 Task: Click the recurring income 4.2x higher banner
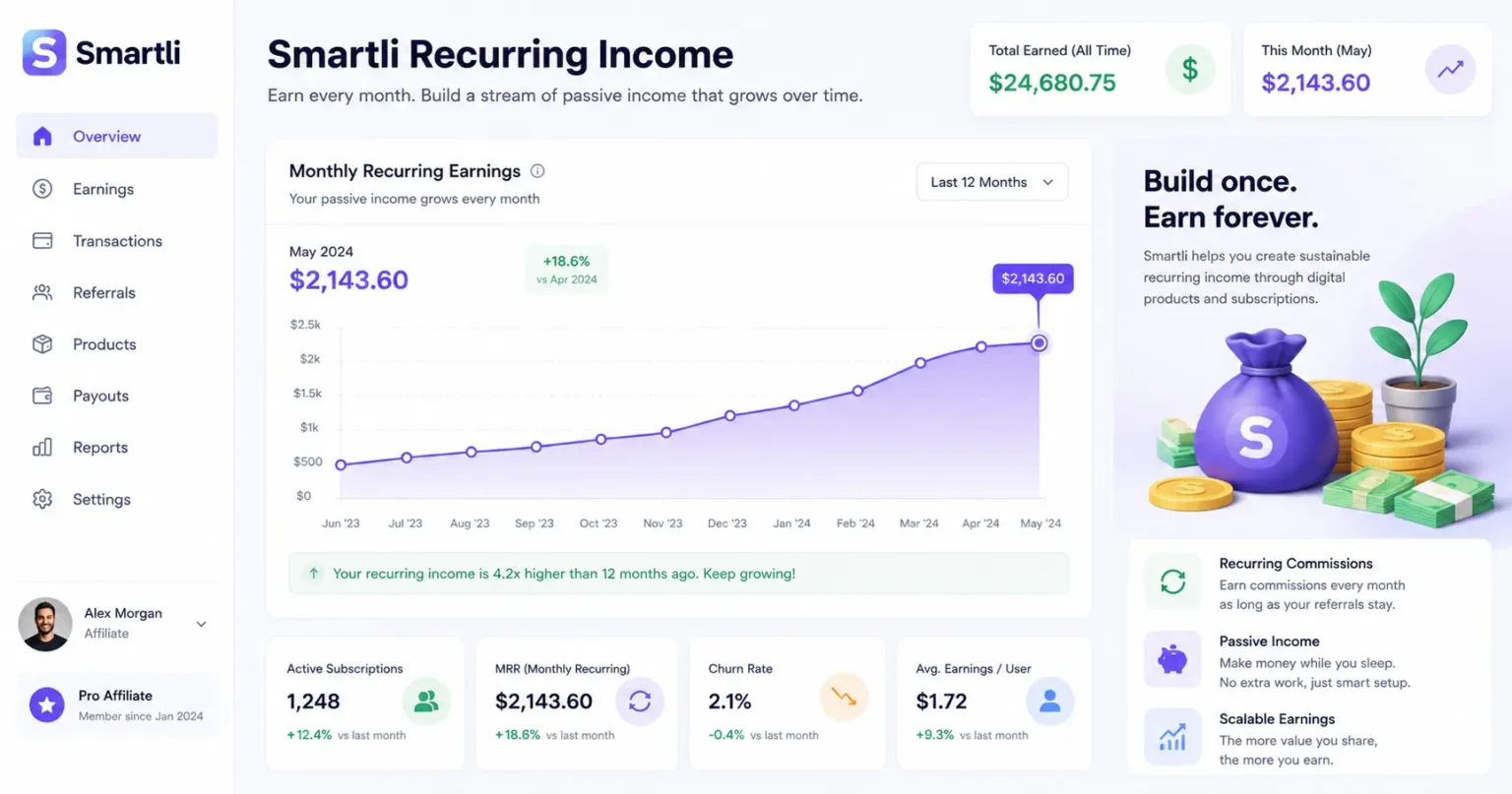pyautogui.click(x=678, y=574)
